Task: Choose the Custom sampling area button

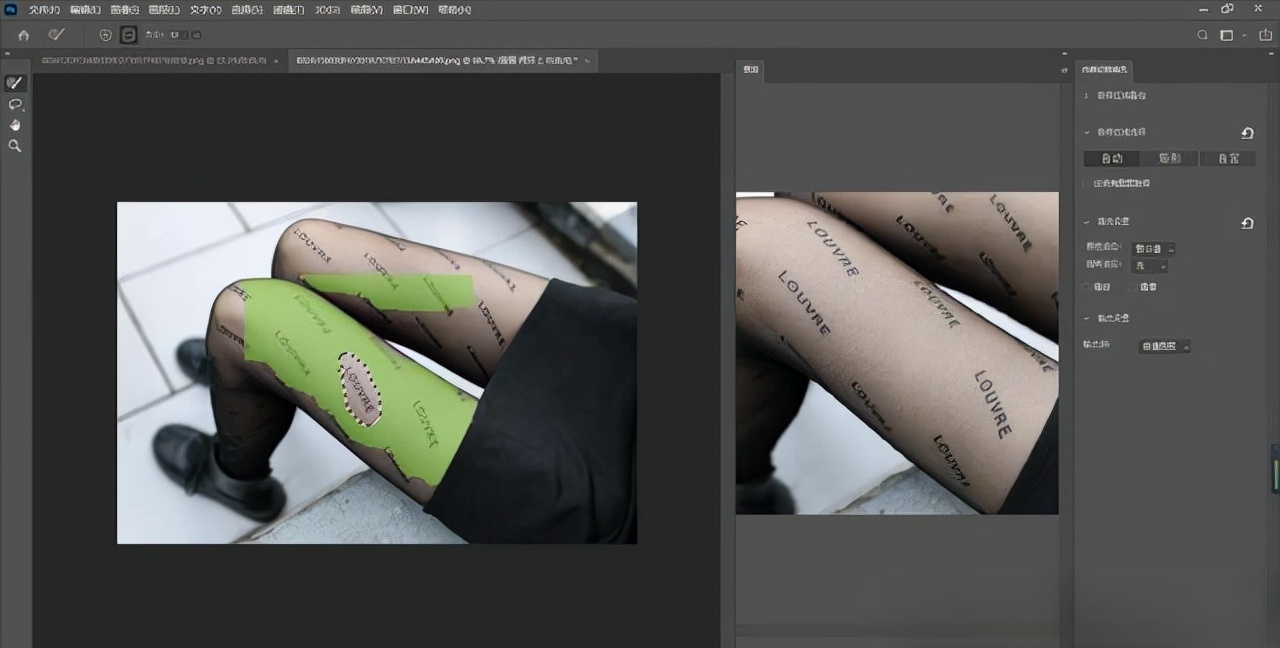Action: click(1227, 158)
